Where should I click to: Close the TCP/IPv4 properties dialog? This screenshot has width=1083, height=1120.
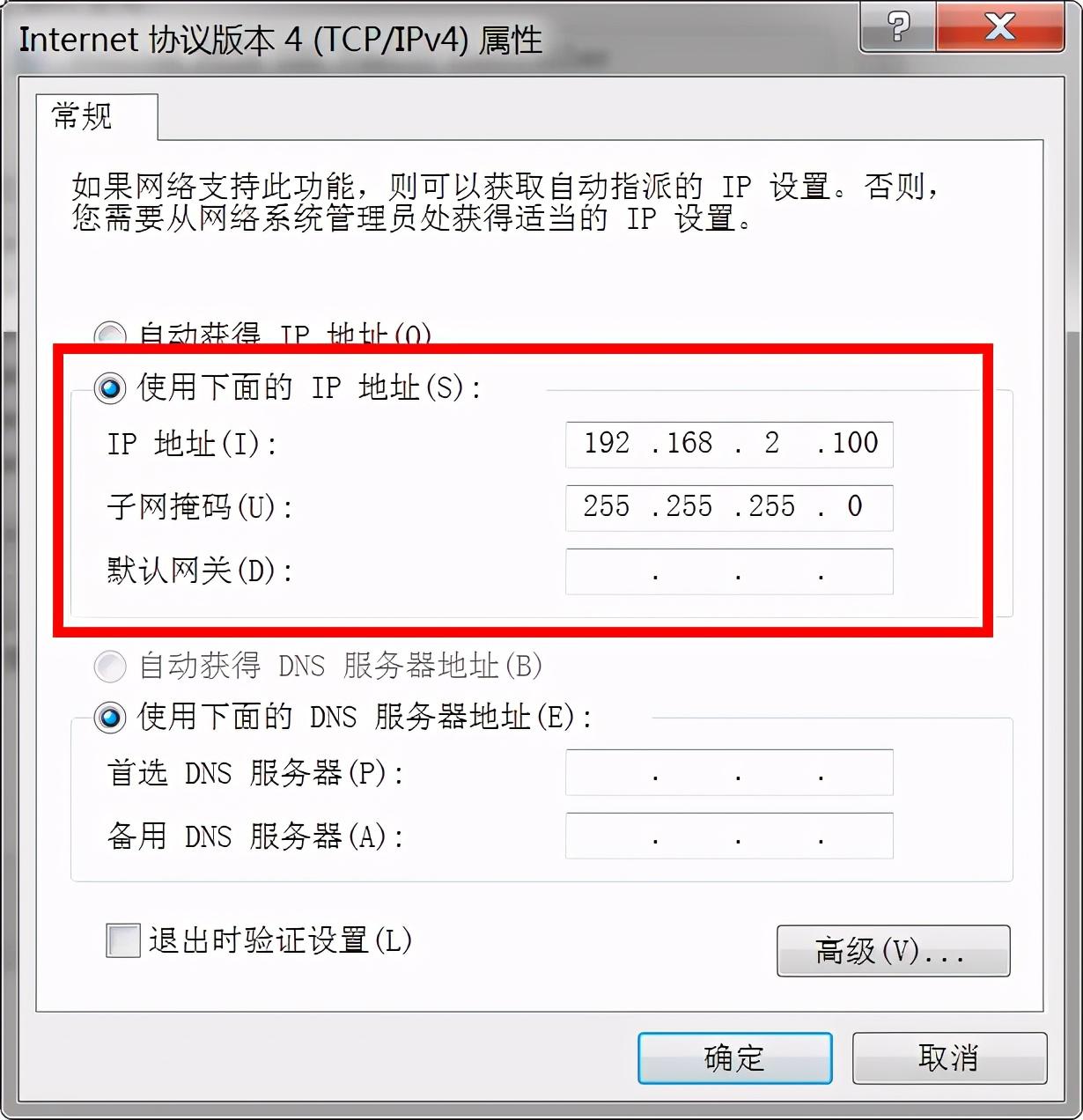click(1000, 26)
